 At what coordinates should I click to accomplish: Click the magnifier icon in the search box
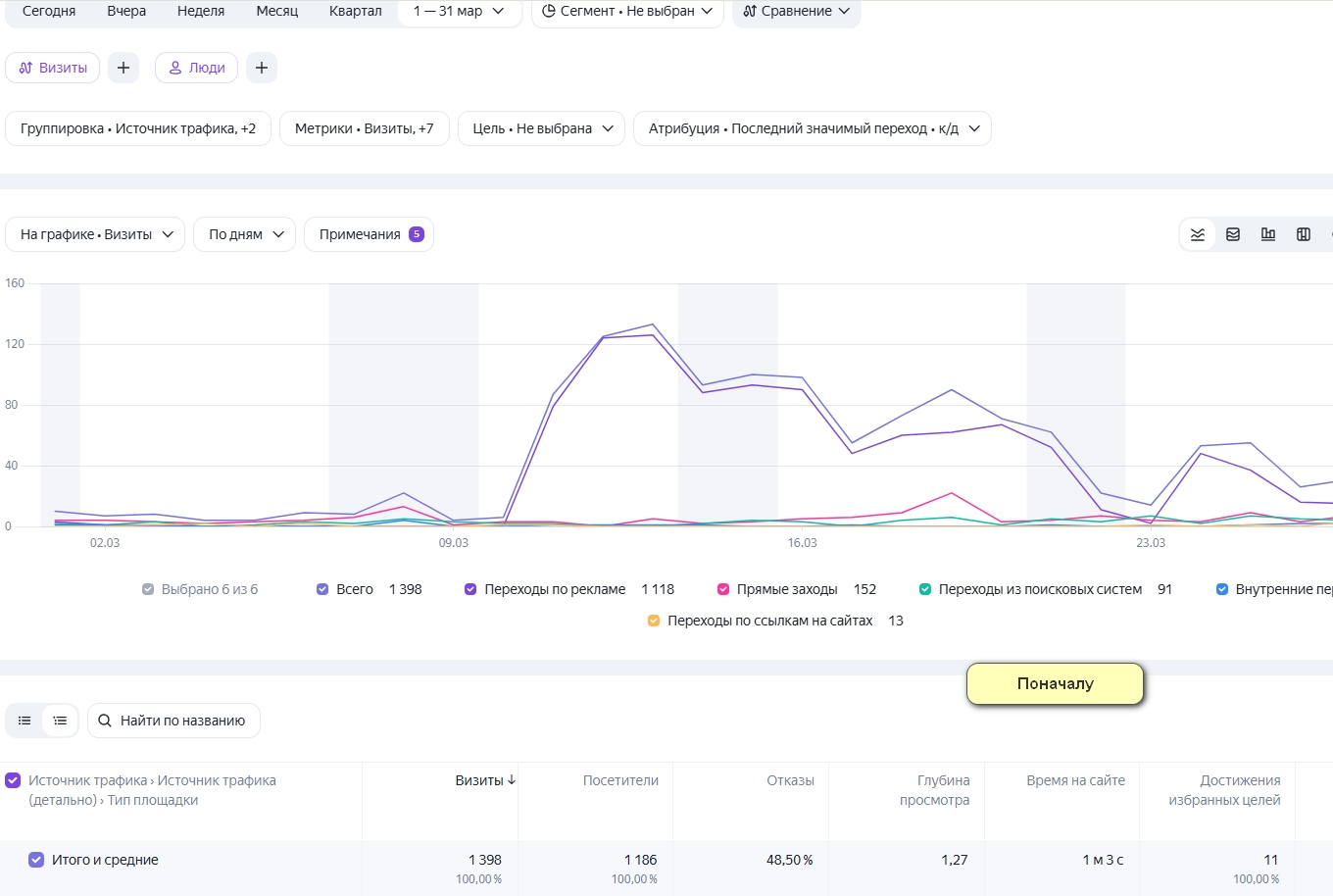[x=105, y=721]
